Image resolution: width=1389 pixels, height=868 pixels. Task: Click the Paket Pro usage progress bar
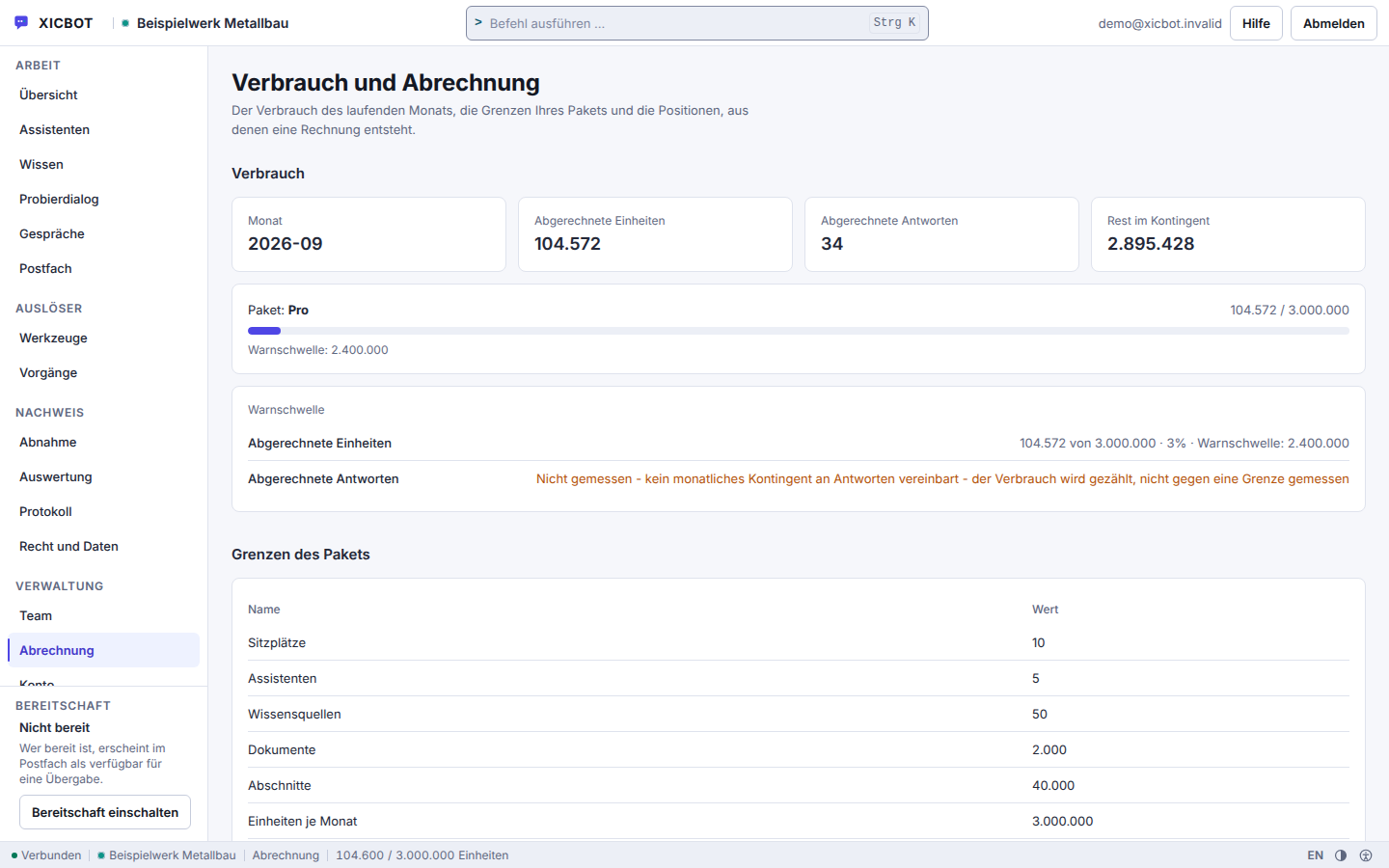799,331
